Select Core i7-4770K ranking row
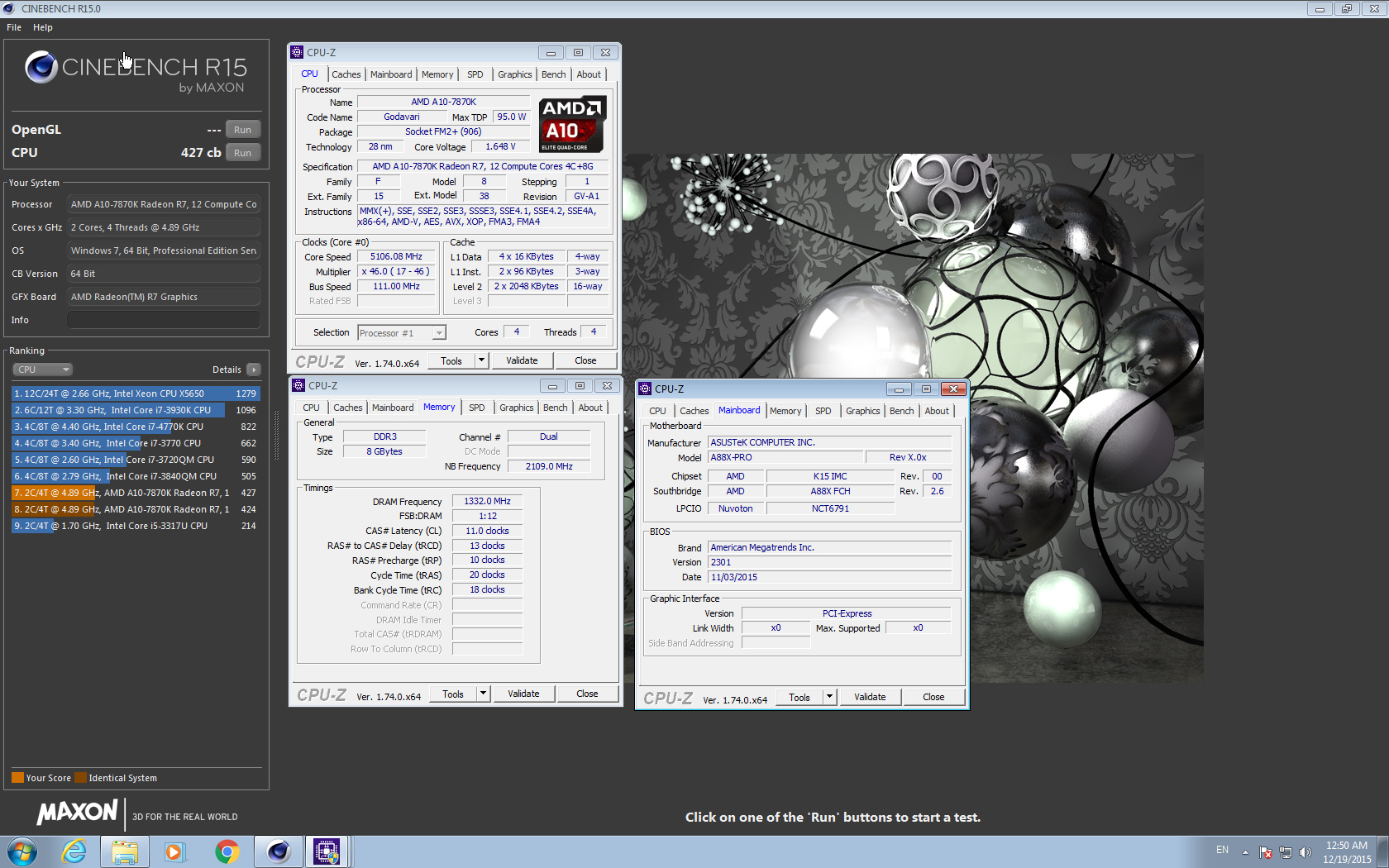Image resolution: width=1389 pixels, height=868 pixels. pos(136,427)
